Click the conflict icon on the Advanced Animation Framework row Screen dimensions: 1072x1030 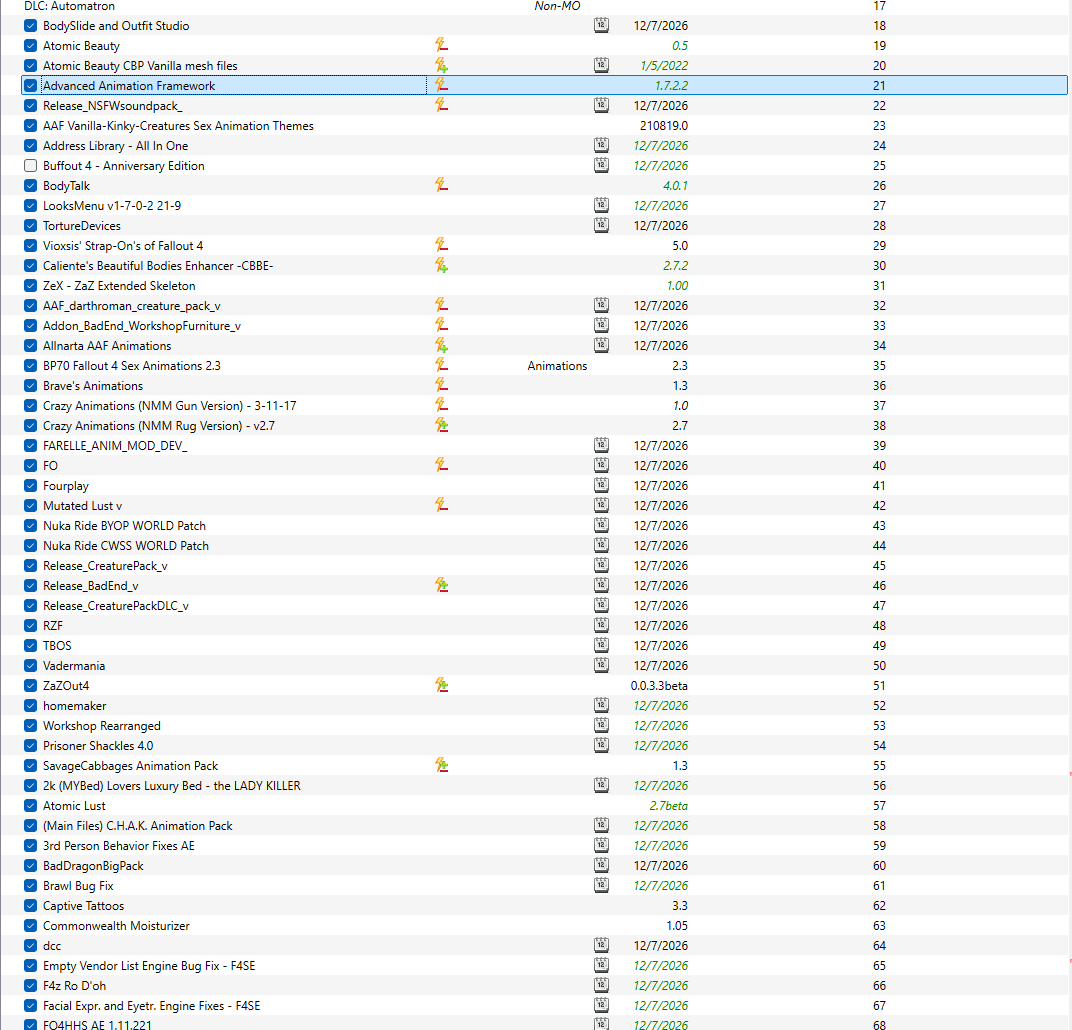[442, 85]
